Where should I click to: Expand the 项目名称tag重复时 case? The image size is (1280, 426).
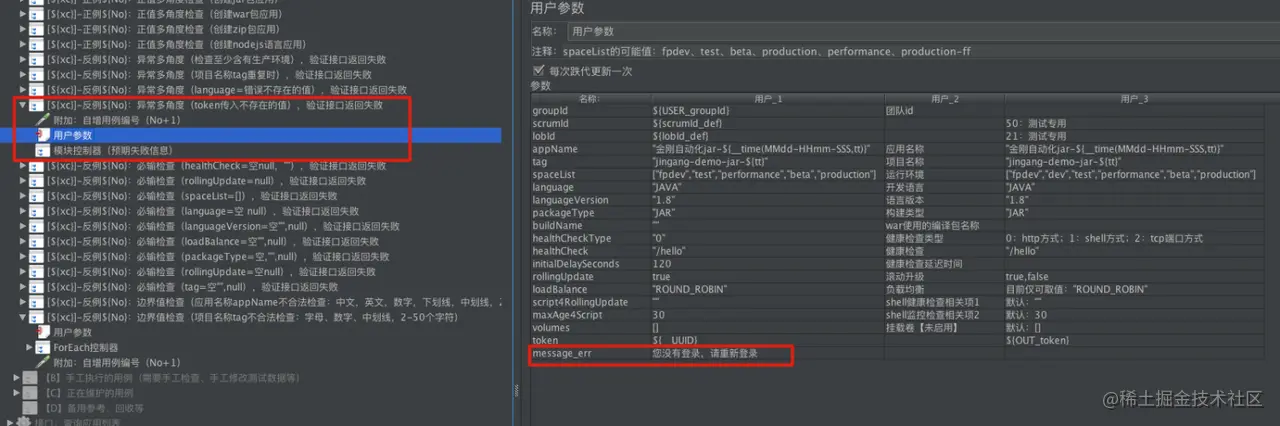23,75
